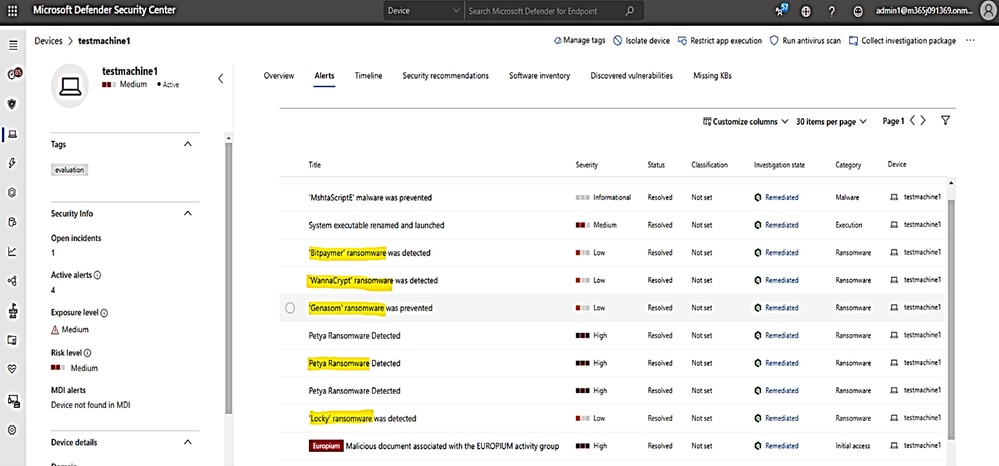Click the evaluation tag chip
The width and height of the screenshot is (999, 466).
pyautogui.click(x=69, y=170)
